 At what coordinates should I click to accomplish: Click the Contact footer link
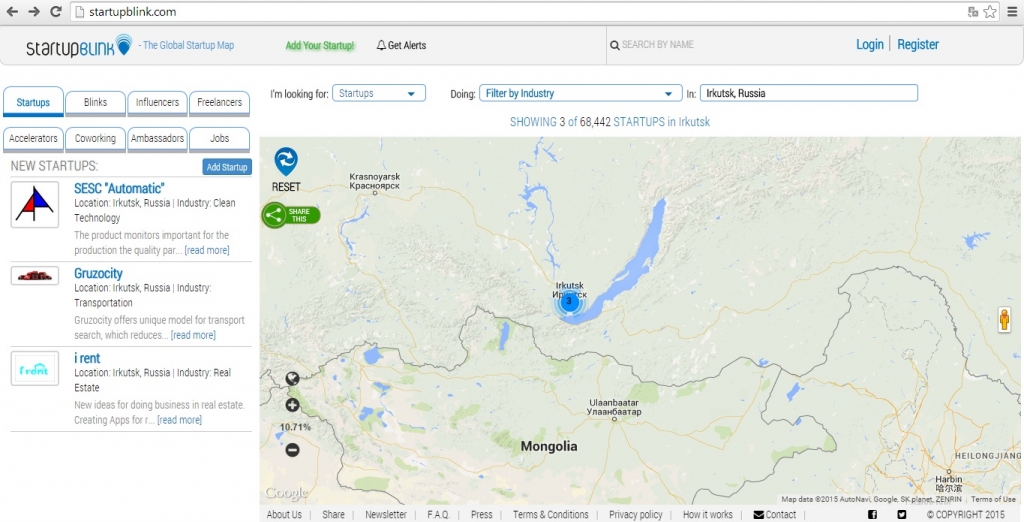[775, 515]
